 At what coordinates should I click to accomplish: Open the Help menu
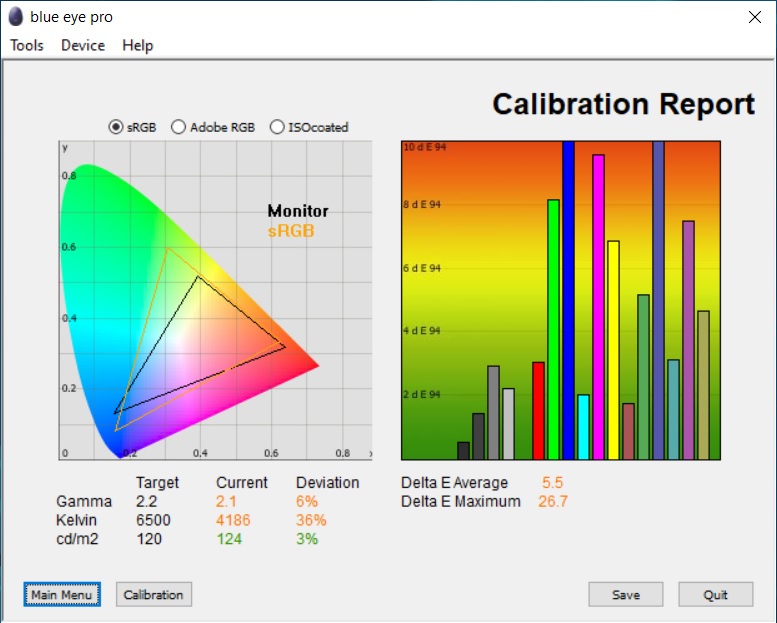tap(138, 45)
